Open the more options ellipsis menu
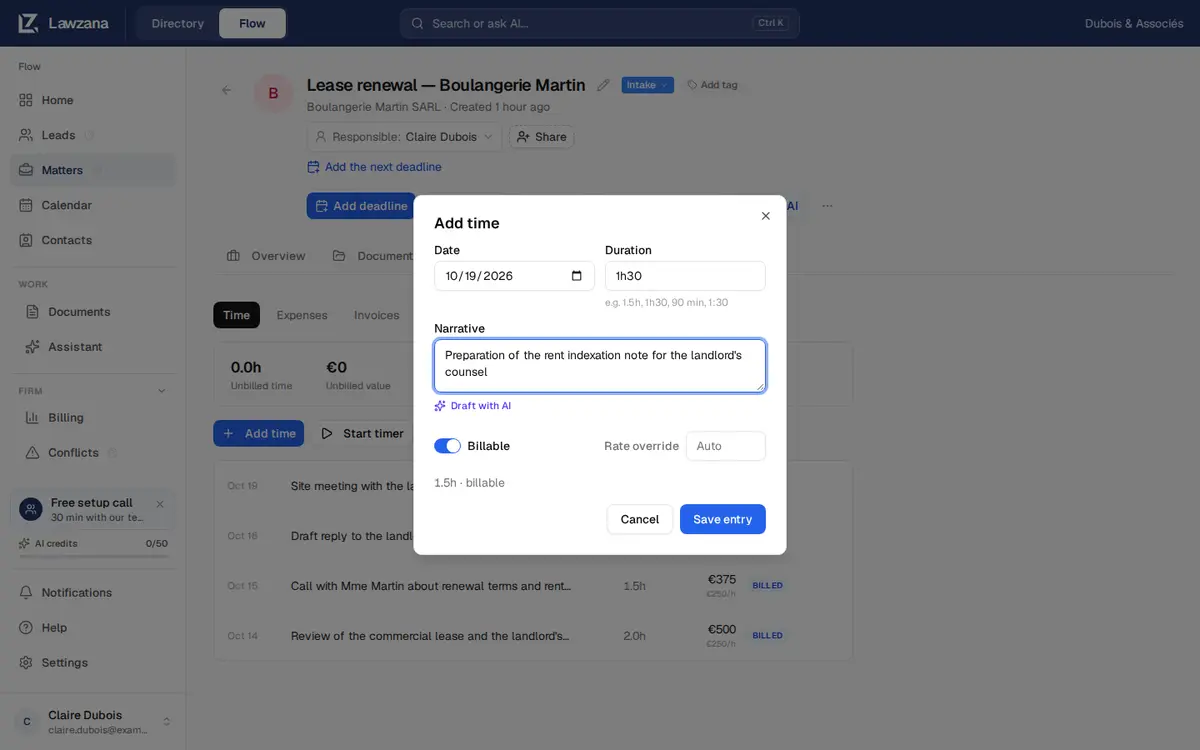The height and width of the screenshot is (750, 1200). pos(827,206)
